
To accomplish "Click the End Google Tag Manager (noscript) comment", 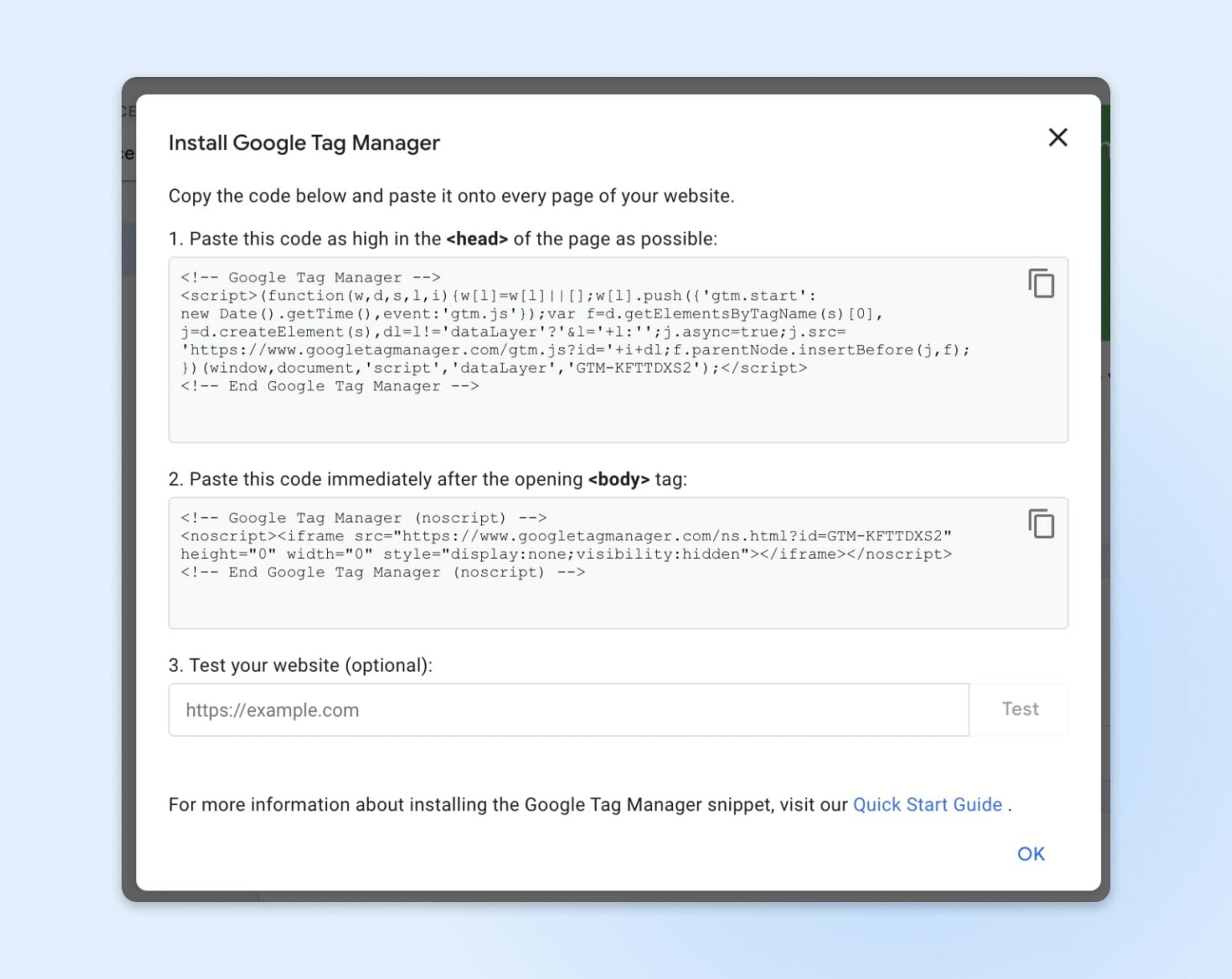I will pyautogui.click(x=383, y=572).
